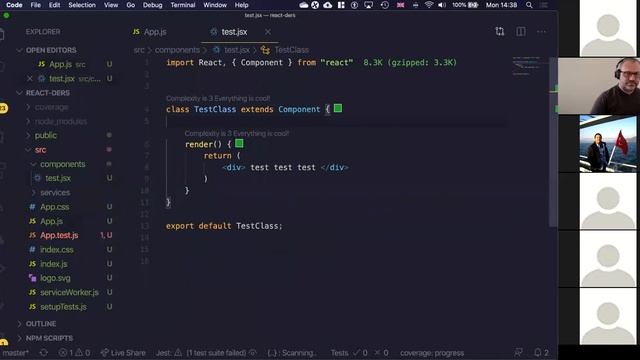Collapse the src folder
Viewport: 640px width, 360px height.
tap(40, 150)
